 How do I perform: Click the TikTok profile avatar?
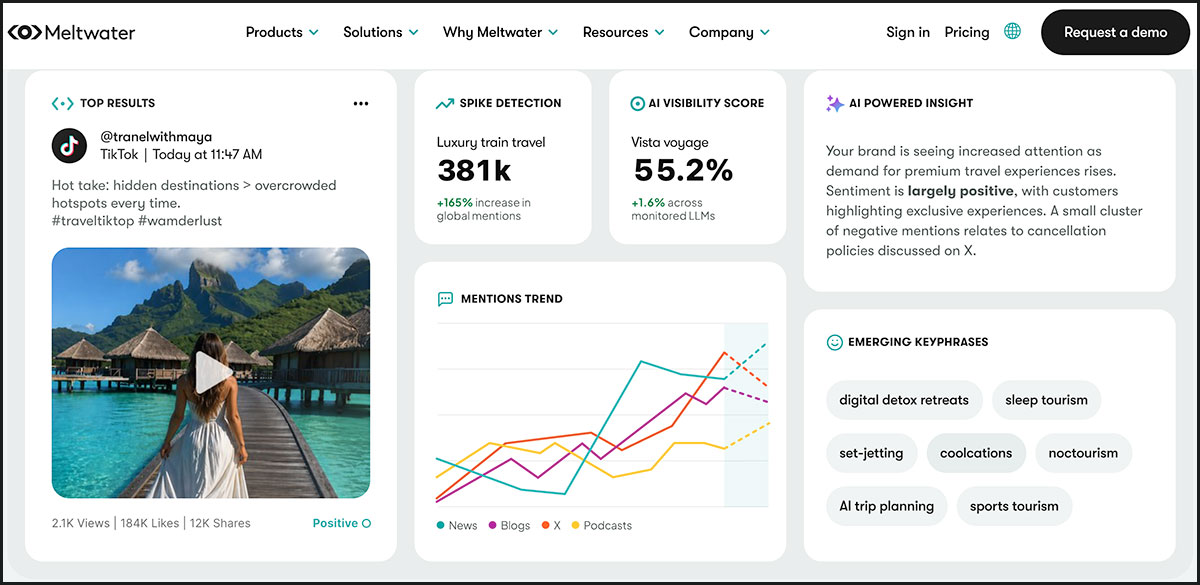coord(69,146)
